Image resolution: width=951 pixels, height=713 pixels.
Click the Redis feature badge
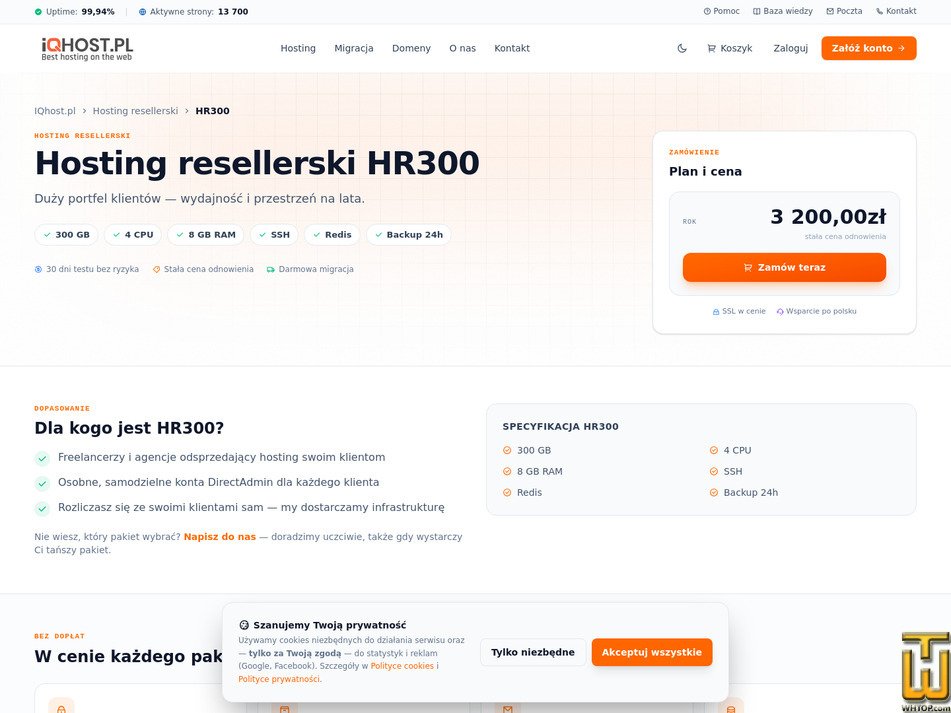pyautogui.click(x=332, y=235)
